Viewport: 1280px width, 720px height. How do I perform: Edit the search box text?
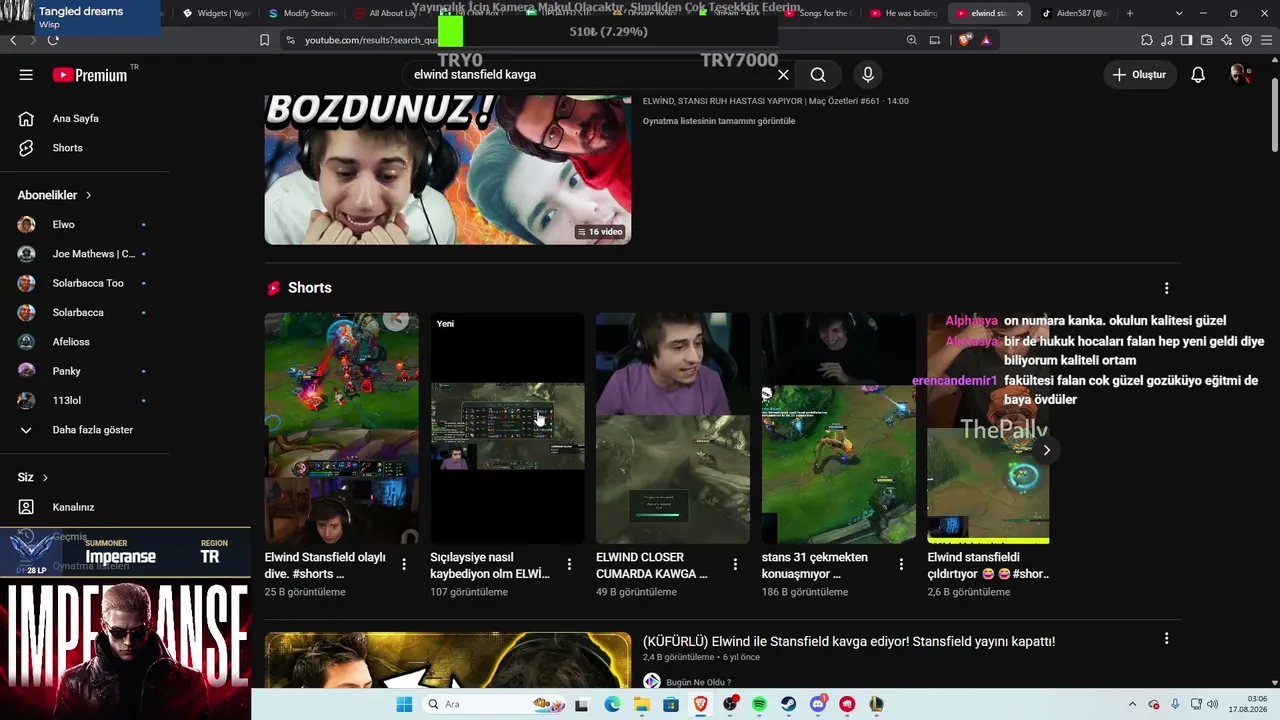[x=590, y=75]
